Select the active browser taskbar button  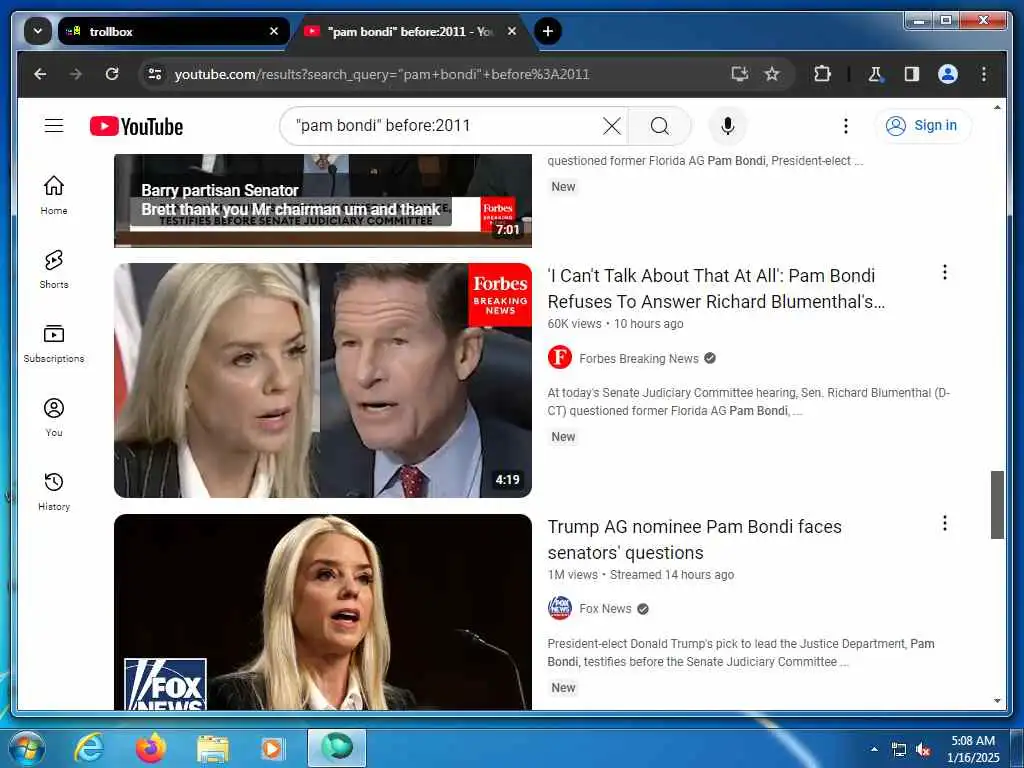337,748
